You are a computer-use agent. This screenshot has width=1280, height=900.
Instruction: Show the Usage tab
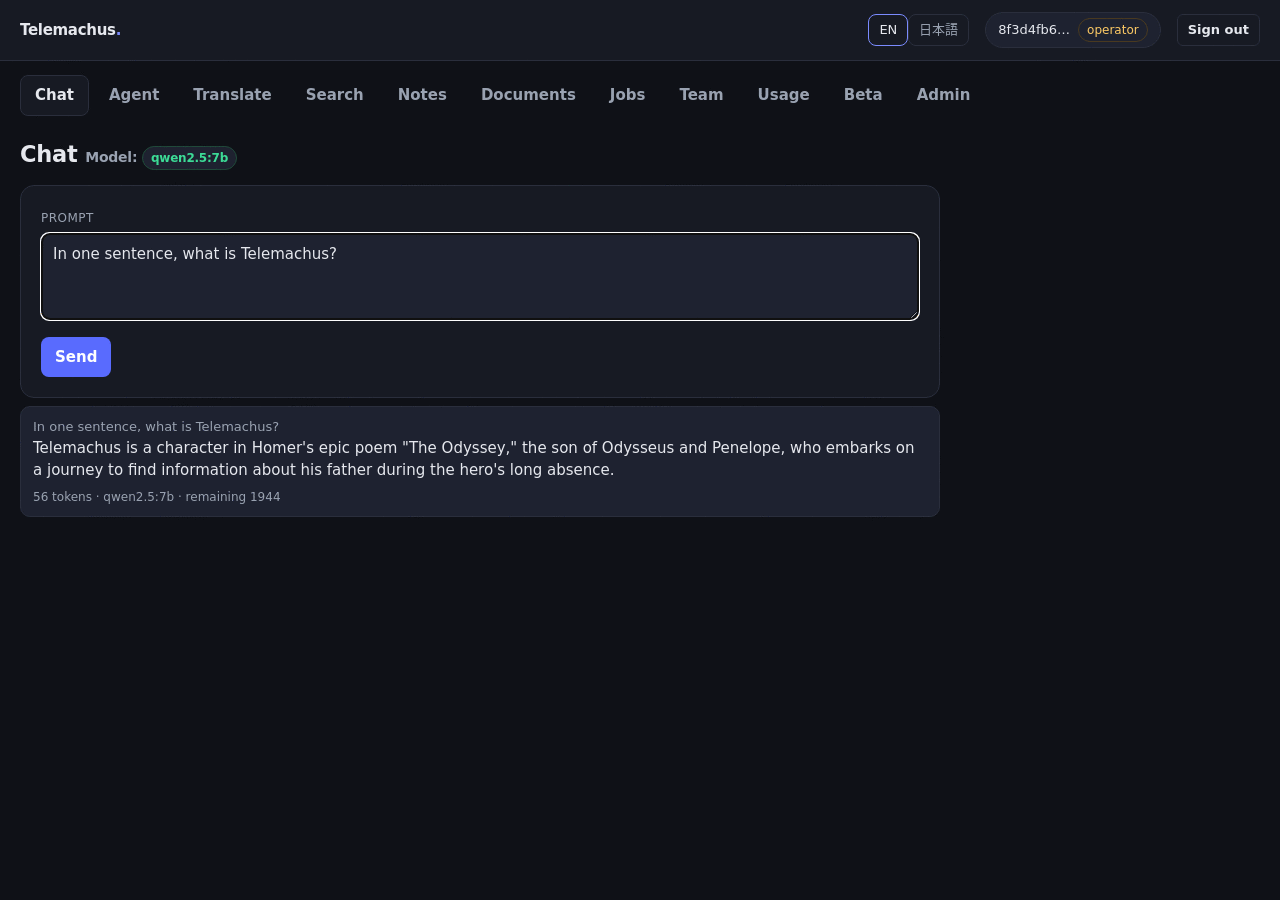783,95
